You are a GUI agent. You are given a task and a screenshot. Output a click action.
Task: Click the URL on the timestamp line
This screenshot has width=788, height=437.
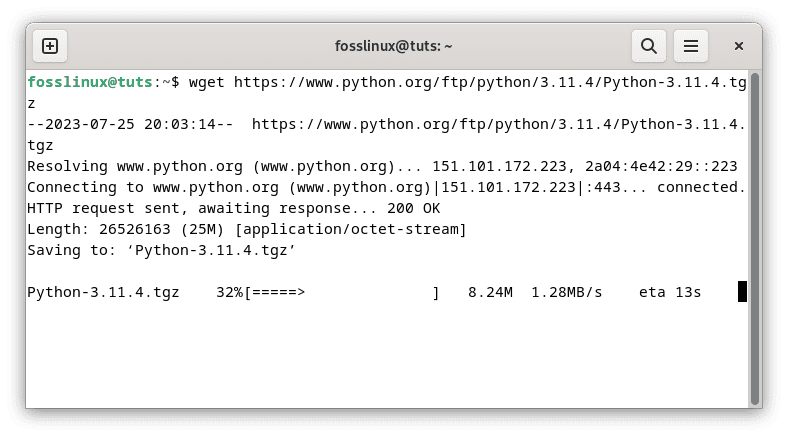pos(498,124)
